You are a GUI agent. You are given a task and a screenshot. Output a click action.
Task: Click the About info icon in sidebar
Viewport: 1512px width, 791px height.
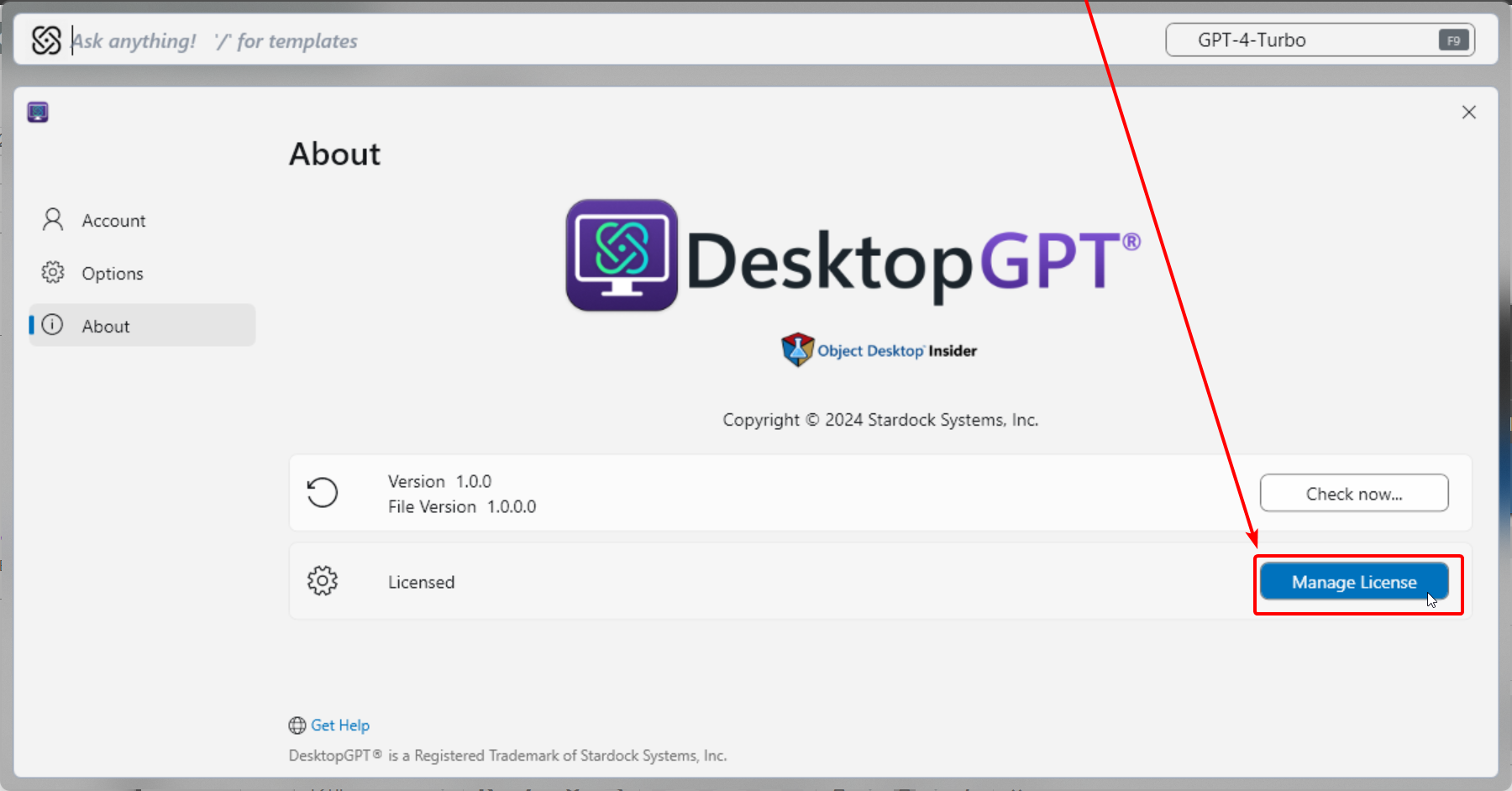click(x=53, y=325)
